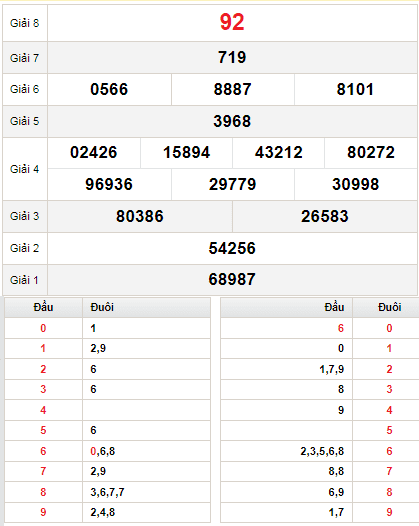Image resolution: width=419 pixels, height=526 pixels.
Task: Select Giải 6 number 8887
Action: pyautogui.click(x=232, y=89)
